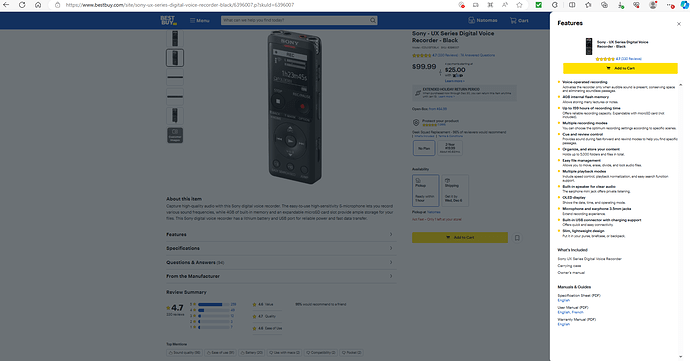Viewport: 690px width, 361px height.
Task: Open User Manual French PDF link
Action: click(577, 312)
